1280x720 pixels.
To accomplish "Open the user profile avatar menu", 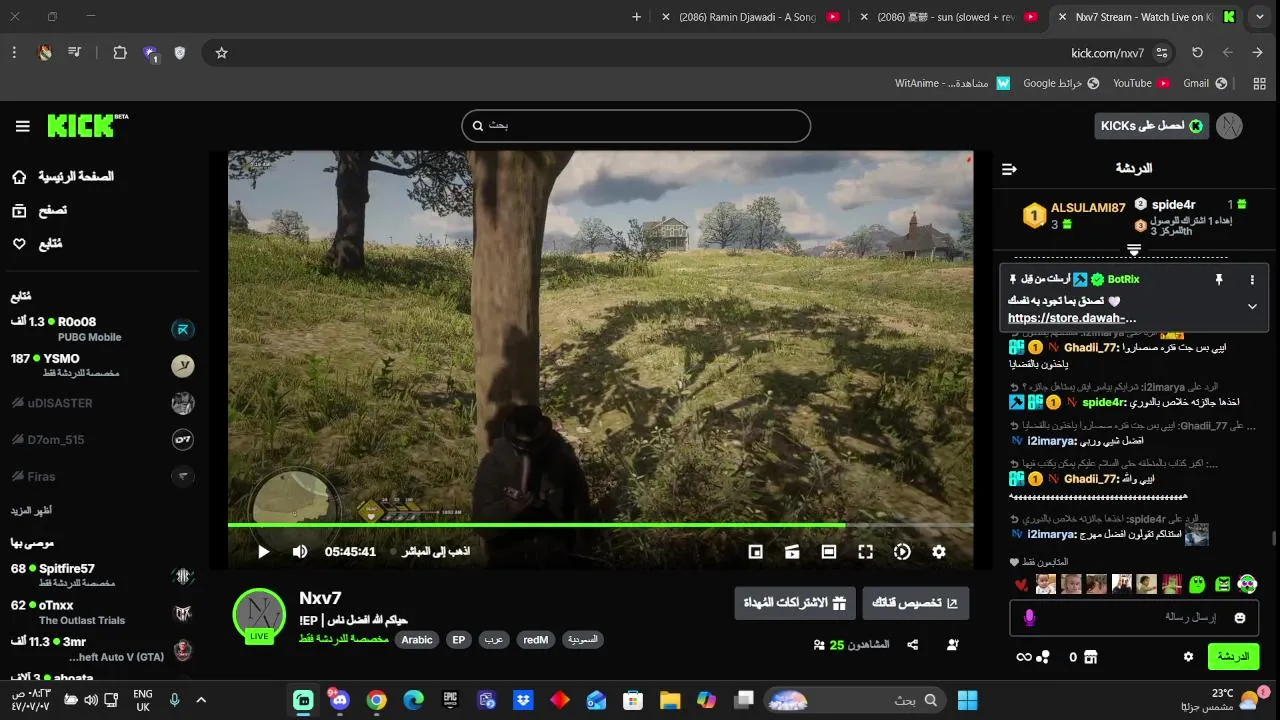I will coord(1229,125).
